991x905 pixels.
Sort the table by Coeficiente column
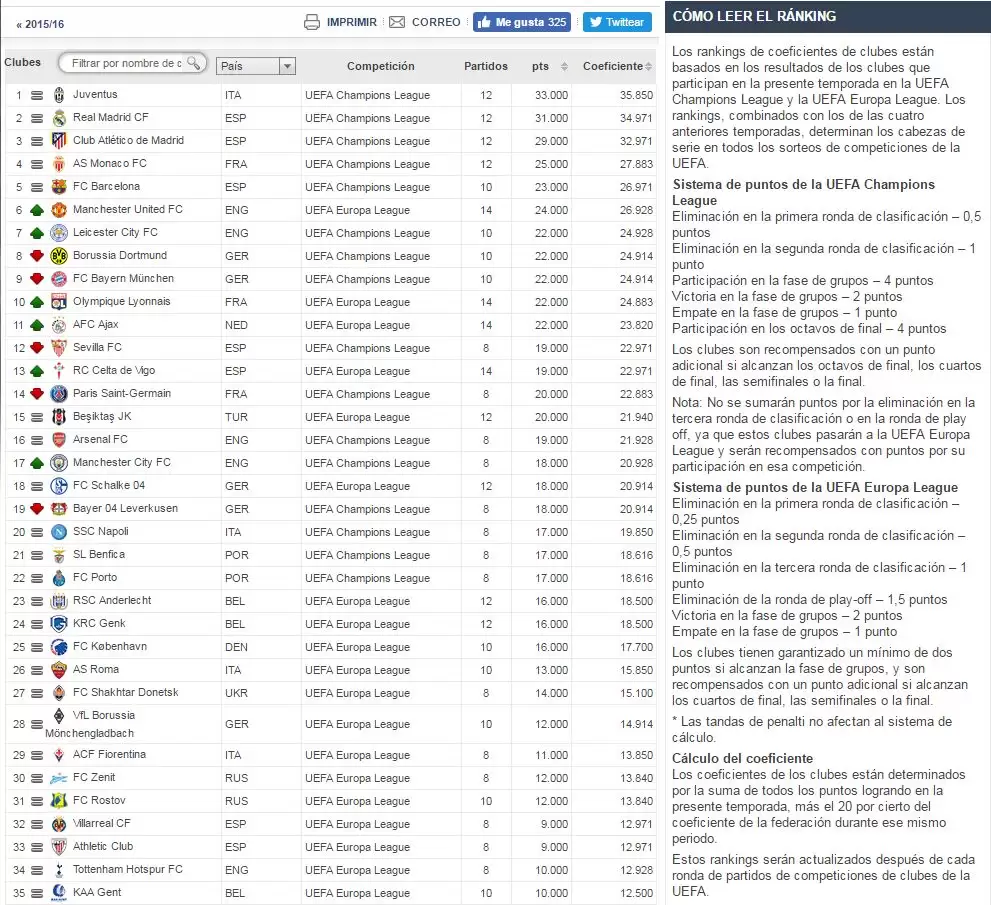point(613,66)
